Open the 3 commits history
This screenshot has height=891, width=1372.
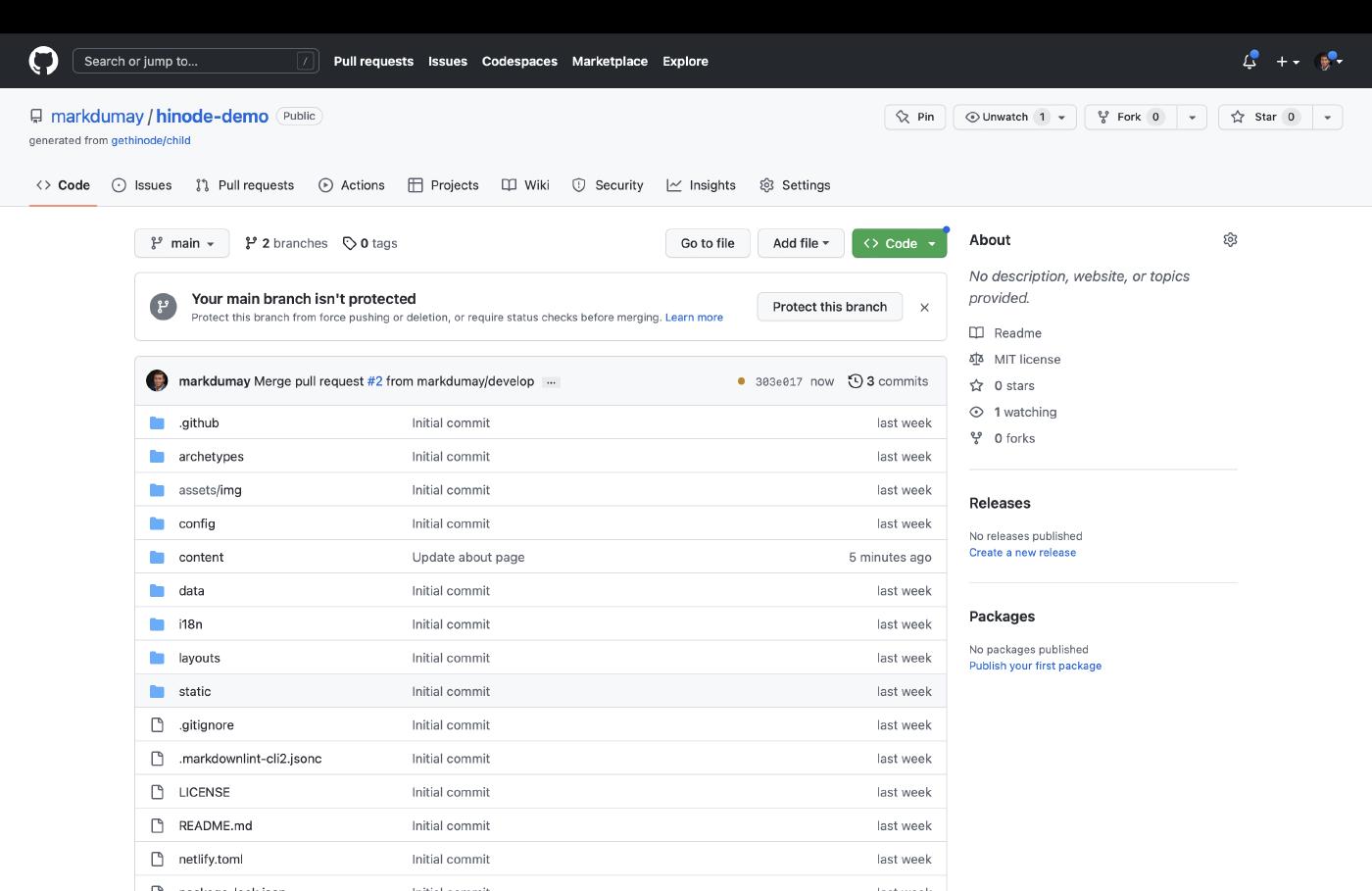tap(888, 381)
